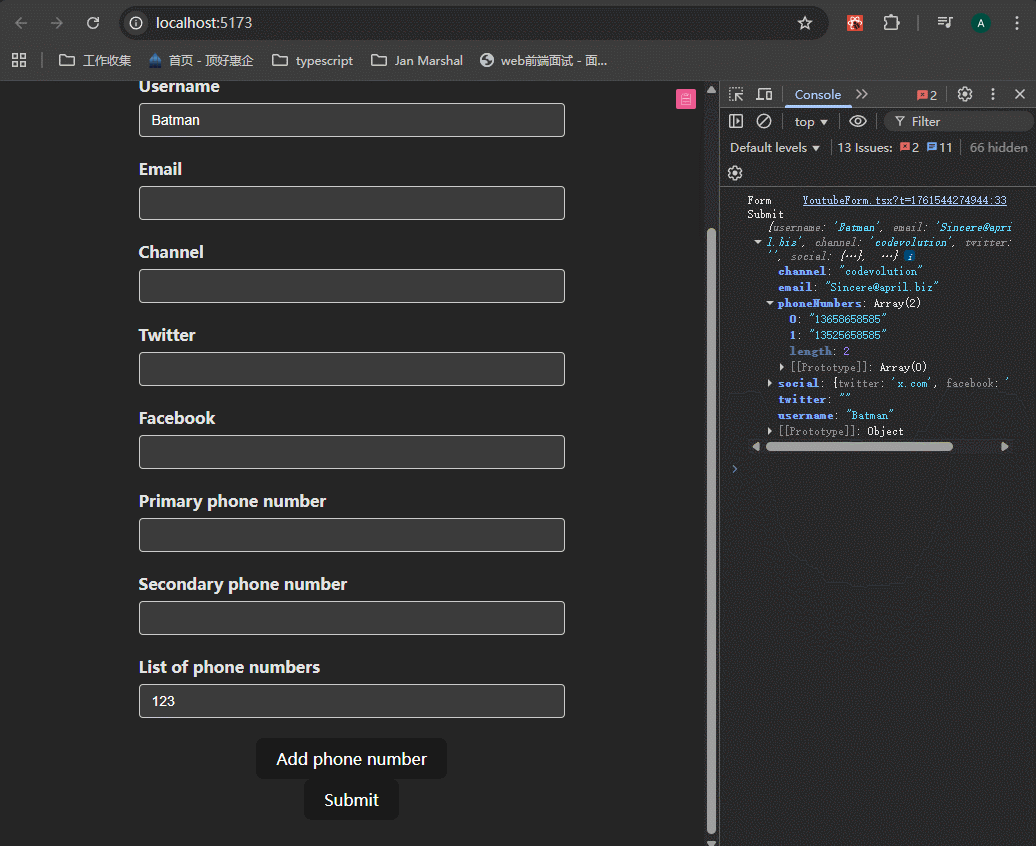Viewport: 1036px width, 846px height.
Task: Click the pink React Hook Form devtools icon
Action: (685, 98)
